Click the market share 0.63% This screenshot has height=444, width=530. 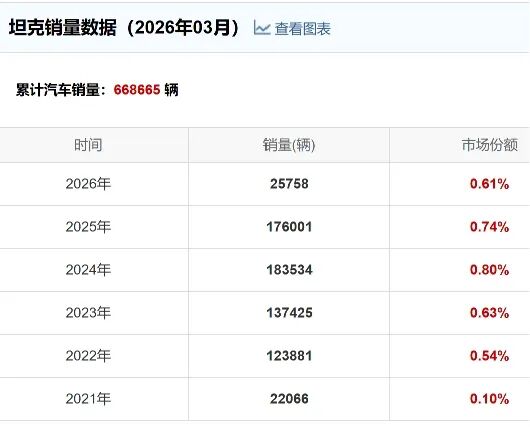pos(489,313)
